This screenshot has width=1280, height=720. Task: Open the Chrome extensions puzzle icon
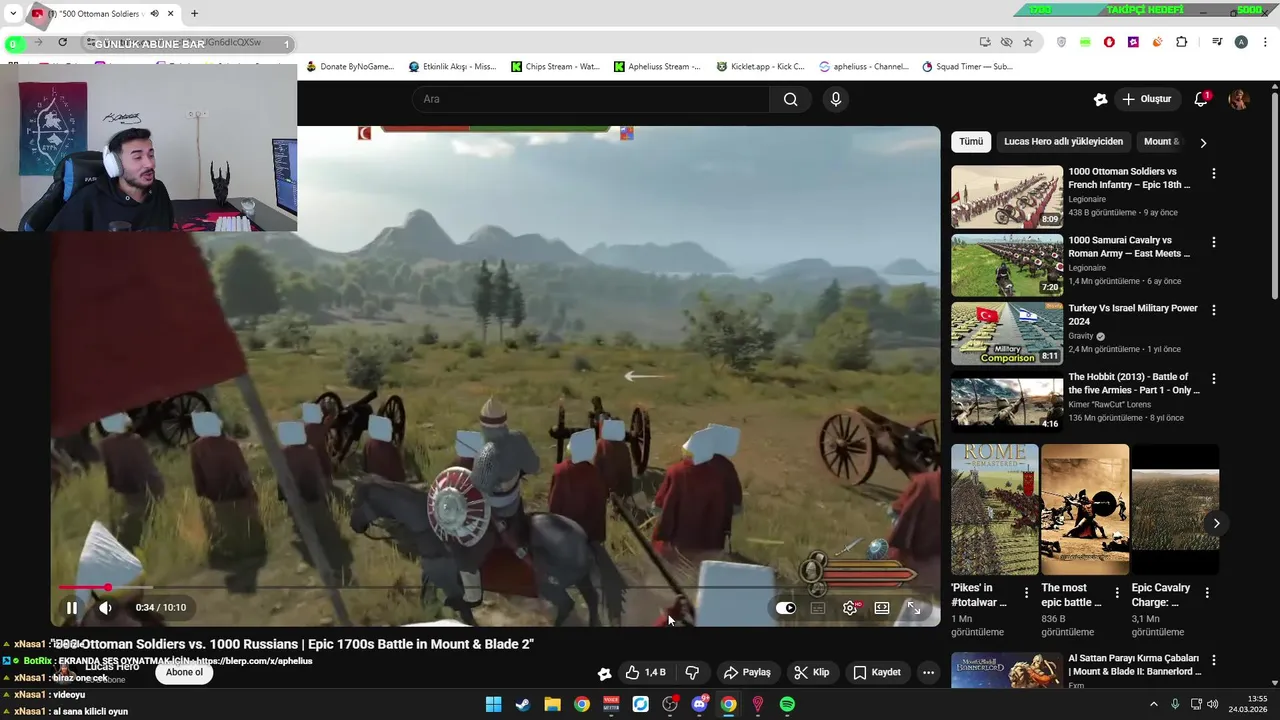[x=1182, y=42]
